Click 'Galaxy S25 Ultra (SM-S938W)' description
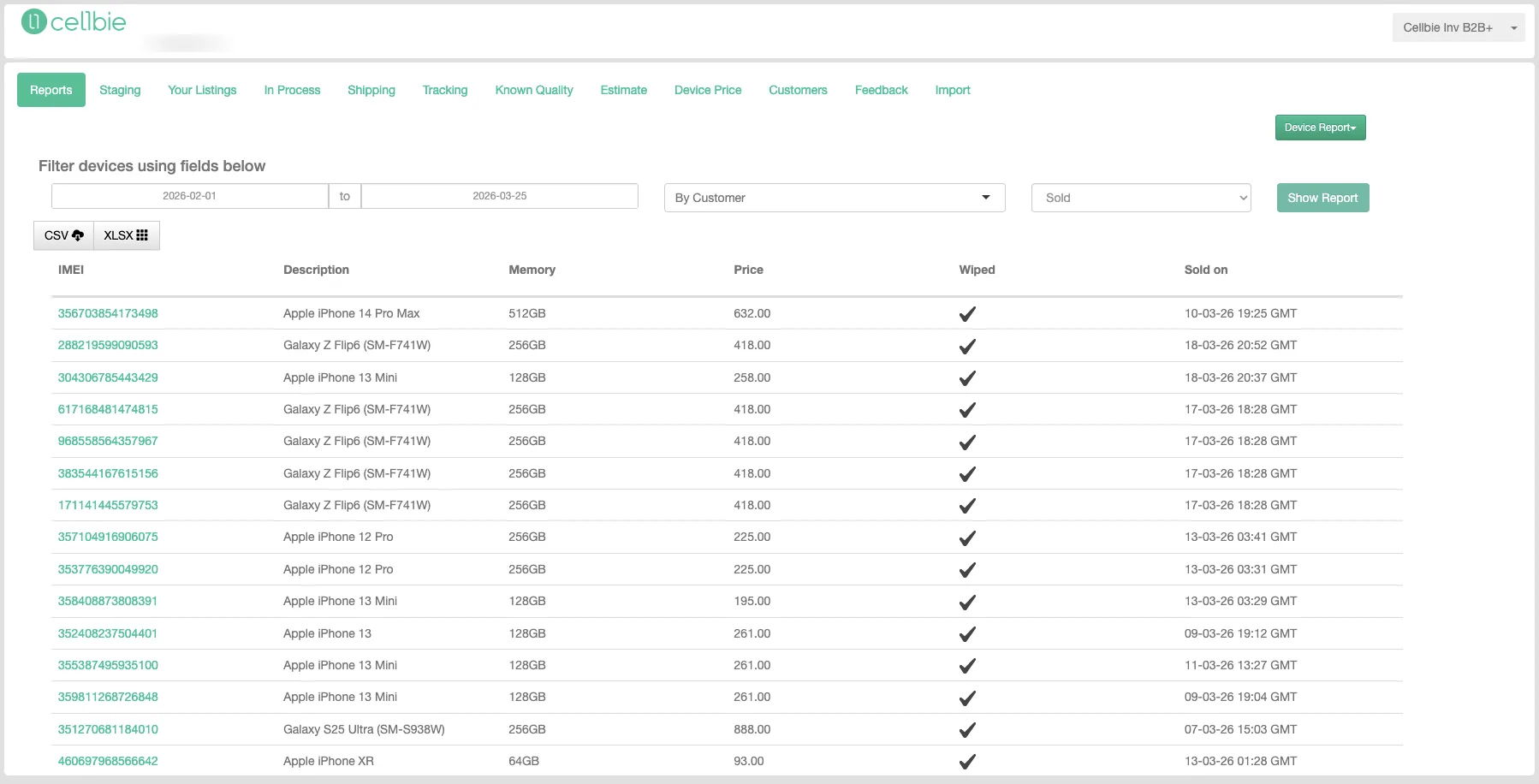 364,729
